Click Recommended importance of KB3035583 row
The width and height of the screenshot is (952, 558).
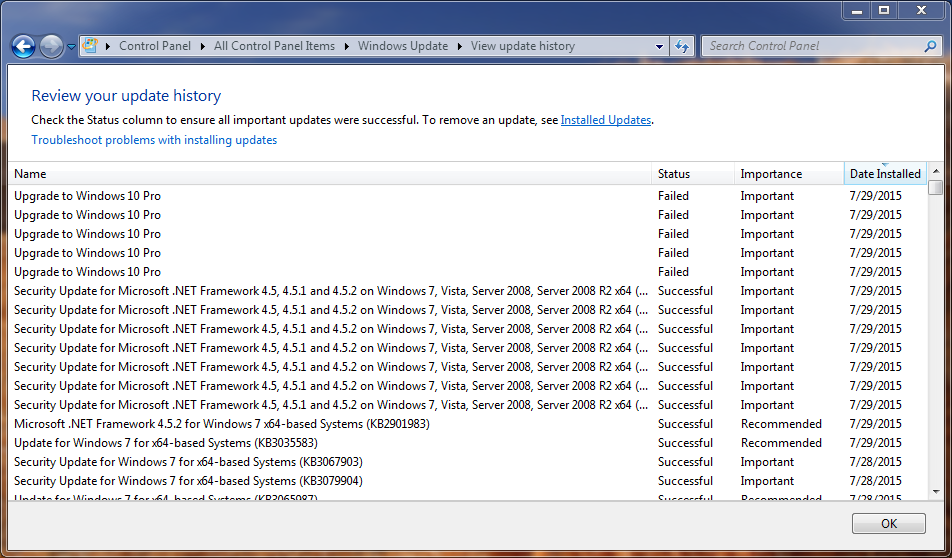(781, 443)
